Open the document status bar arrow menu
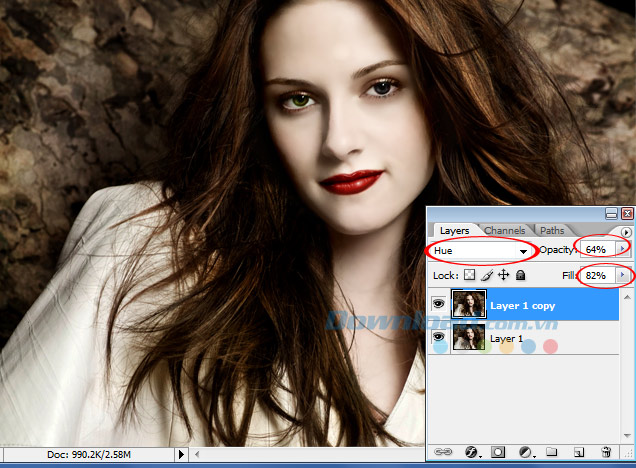 coord(181,455)
